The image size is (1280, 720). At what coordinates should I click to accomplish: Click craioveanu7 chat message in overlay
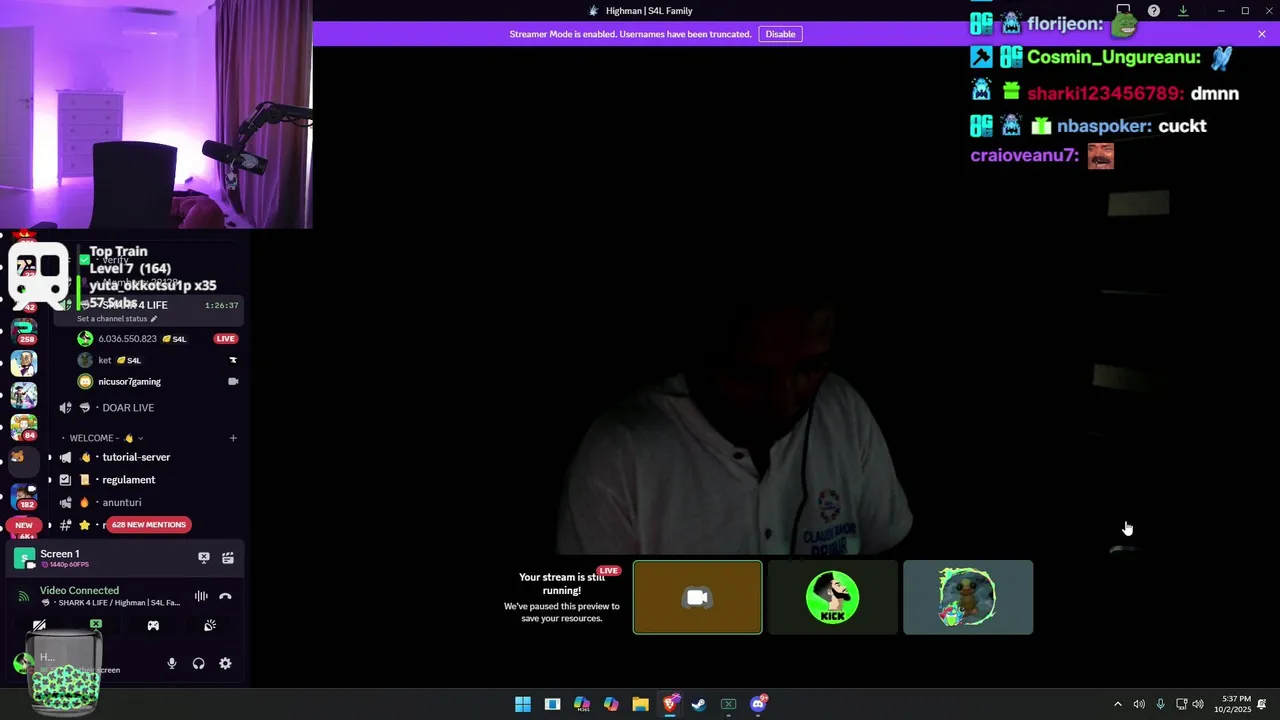tap(1042, 156)
